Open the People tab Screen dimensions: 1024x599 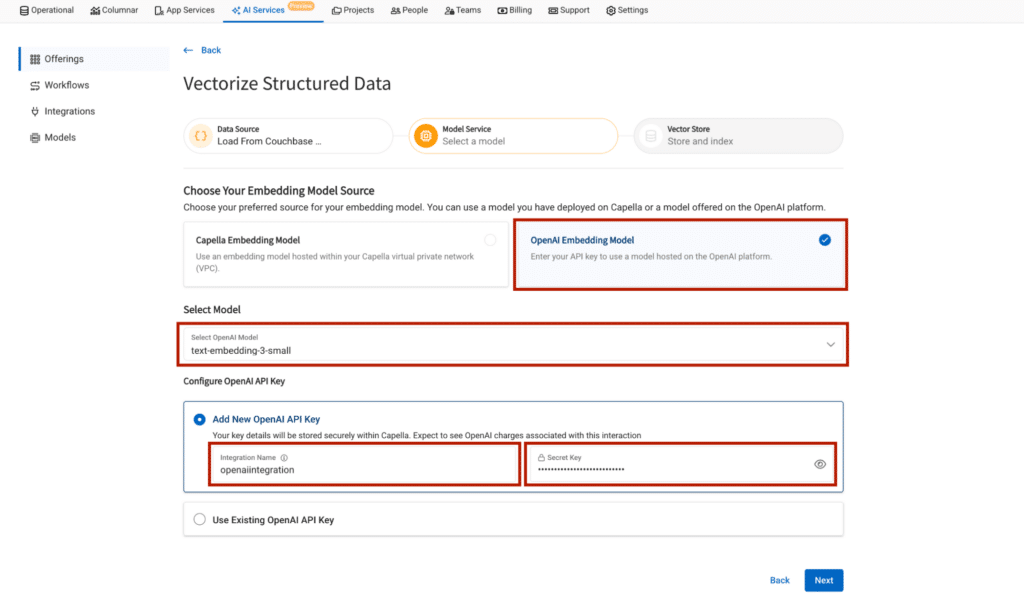(409, 10)
